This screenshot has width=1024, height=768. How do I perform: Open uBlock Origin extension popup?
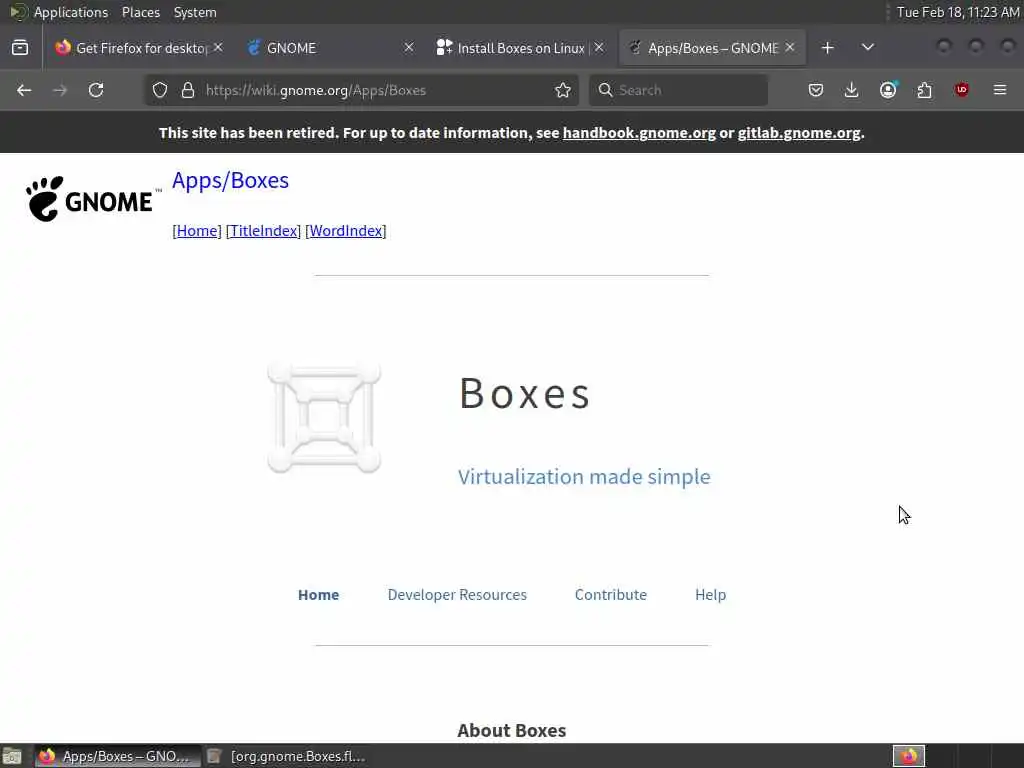[961, 90]
